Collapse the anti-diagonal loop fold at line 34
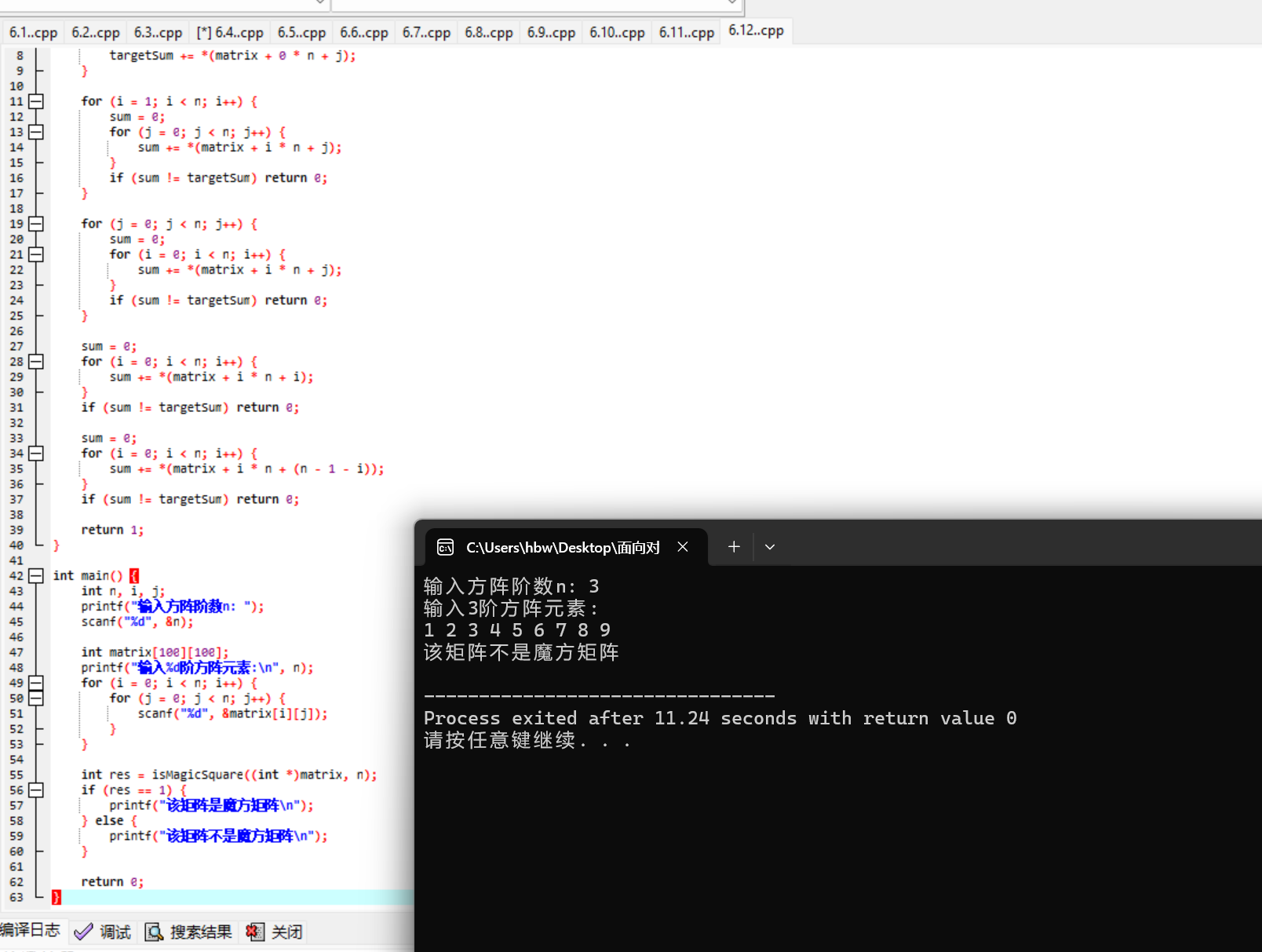 click(36, 454)
